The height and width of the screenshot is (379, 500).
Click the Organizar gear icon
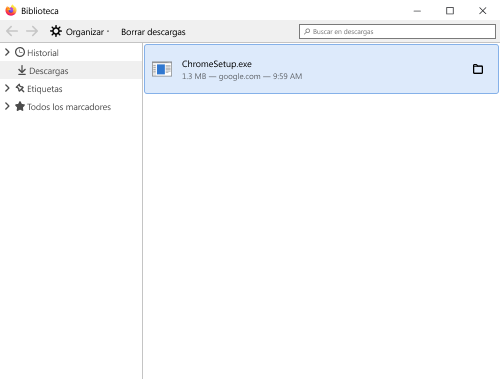(56, 31)
